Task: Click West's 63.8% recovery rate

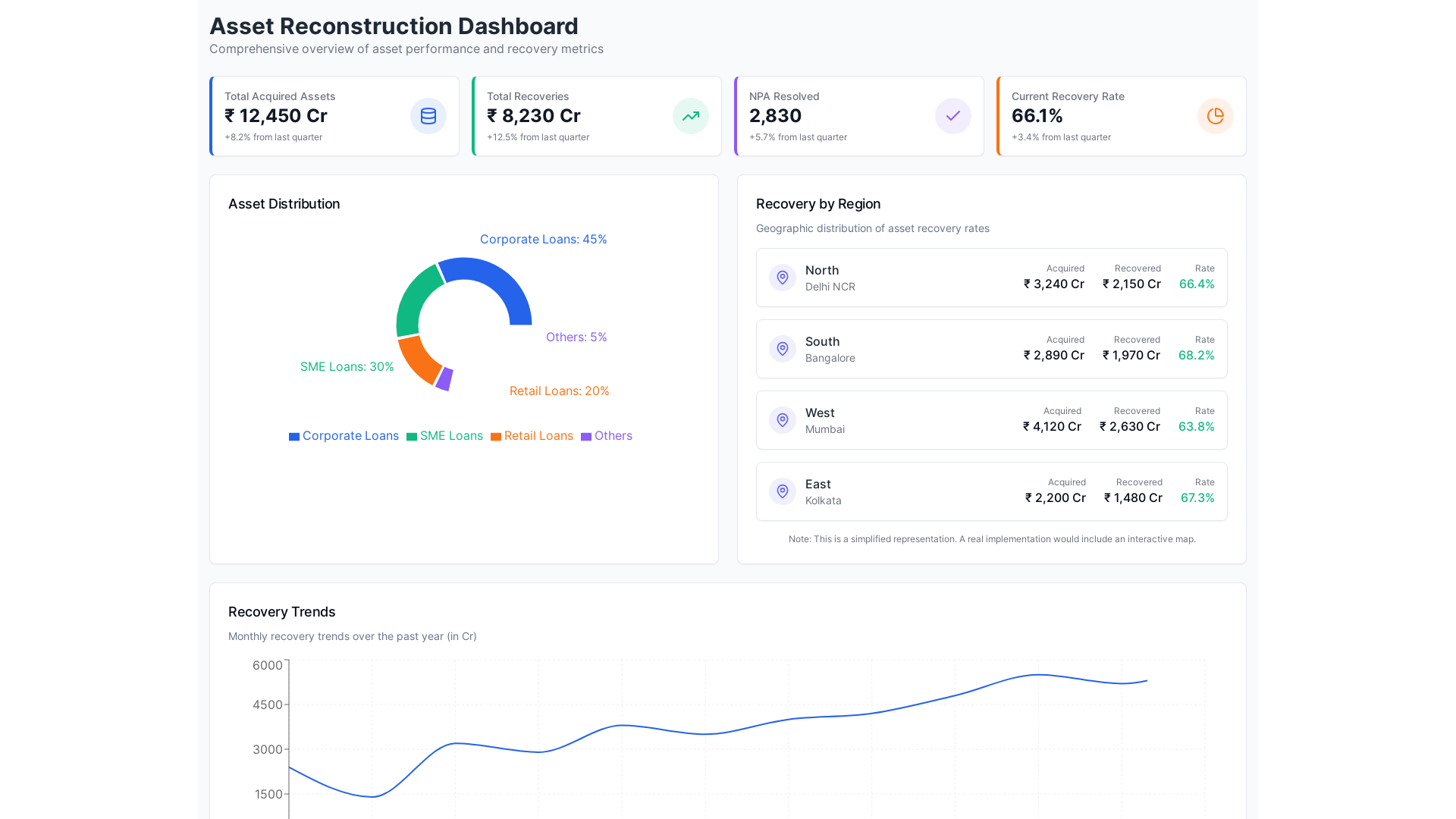Action: point(1197,427)
